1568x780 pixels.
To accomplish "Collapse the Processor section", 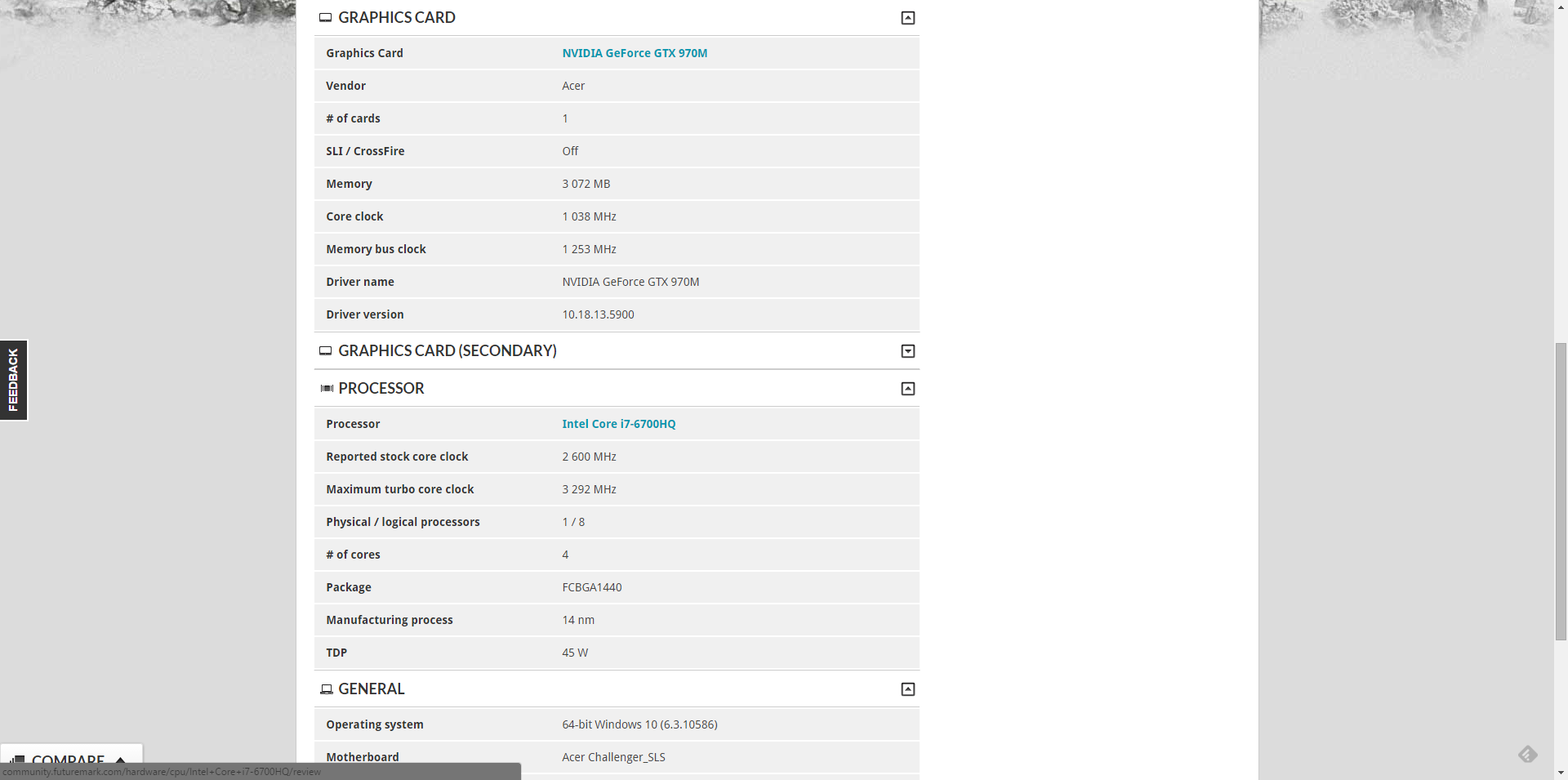I will [x=907, y=389].
